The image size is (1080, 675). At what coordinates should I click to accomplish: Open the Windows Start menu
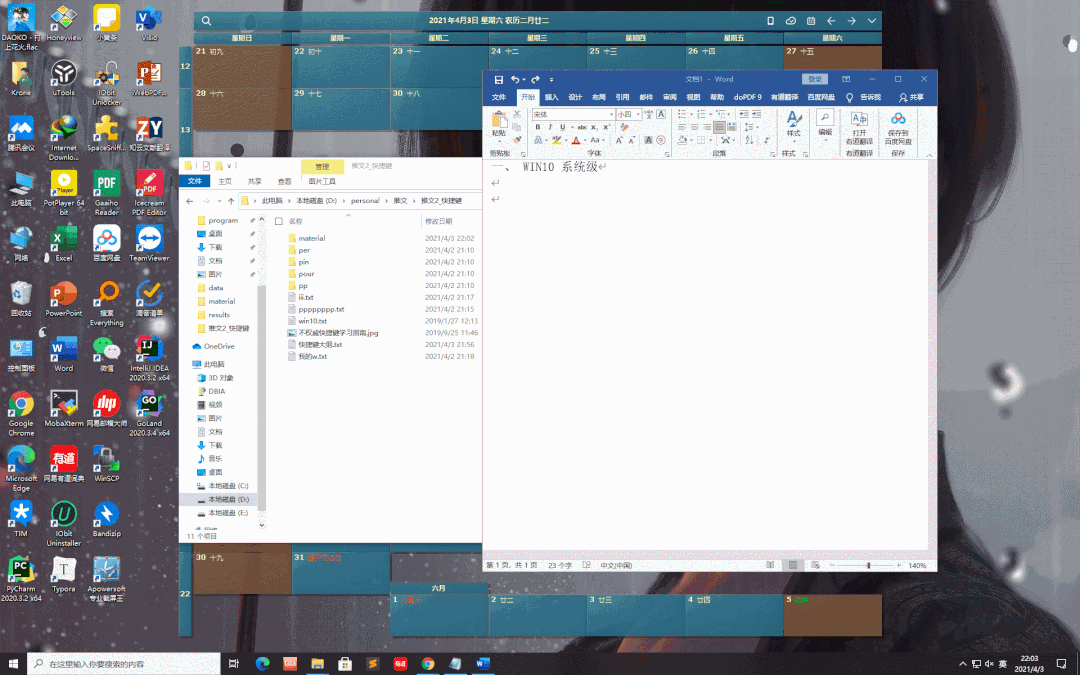pyautogui.click(x=13, y=664)
